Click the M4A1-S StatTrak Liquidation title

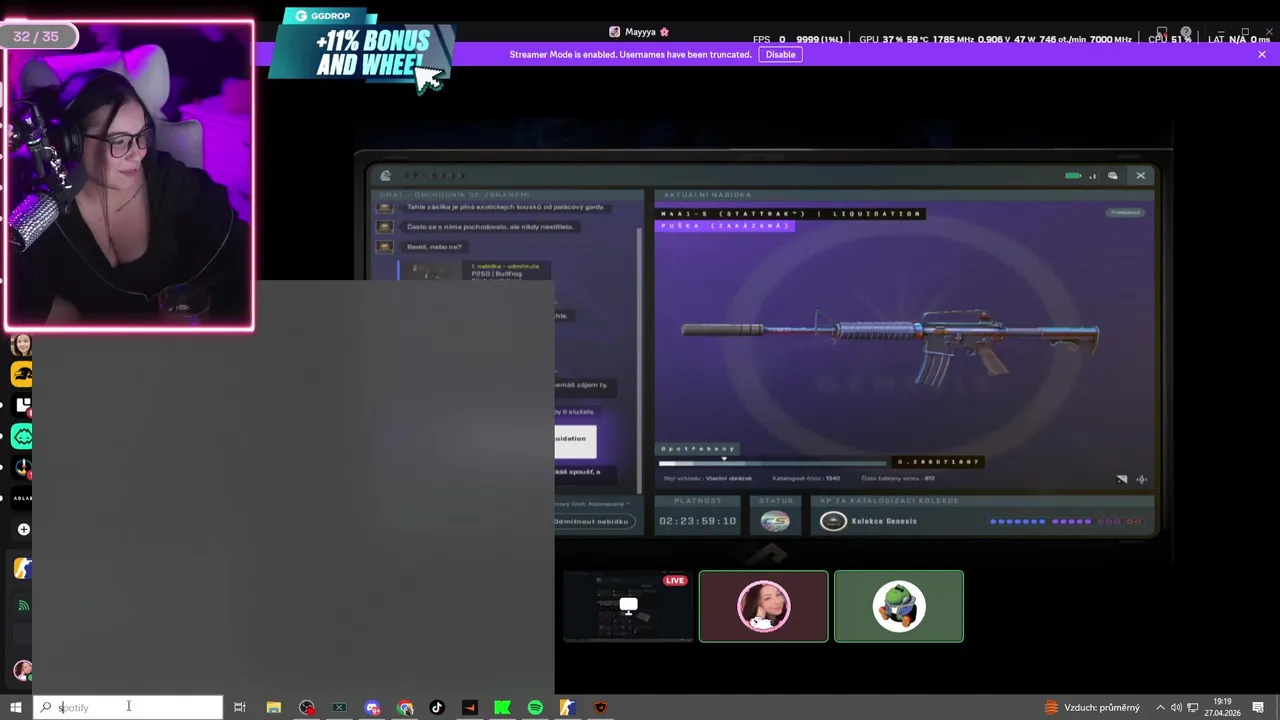coord(790,213)
